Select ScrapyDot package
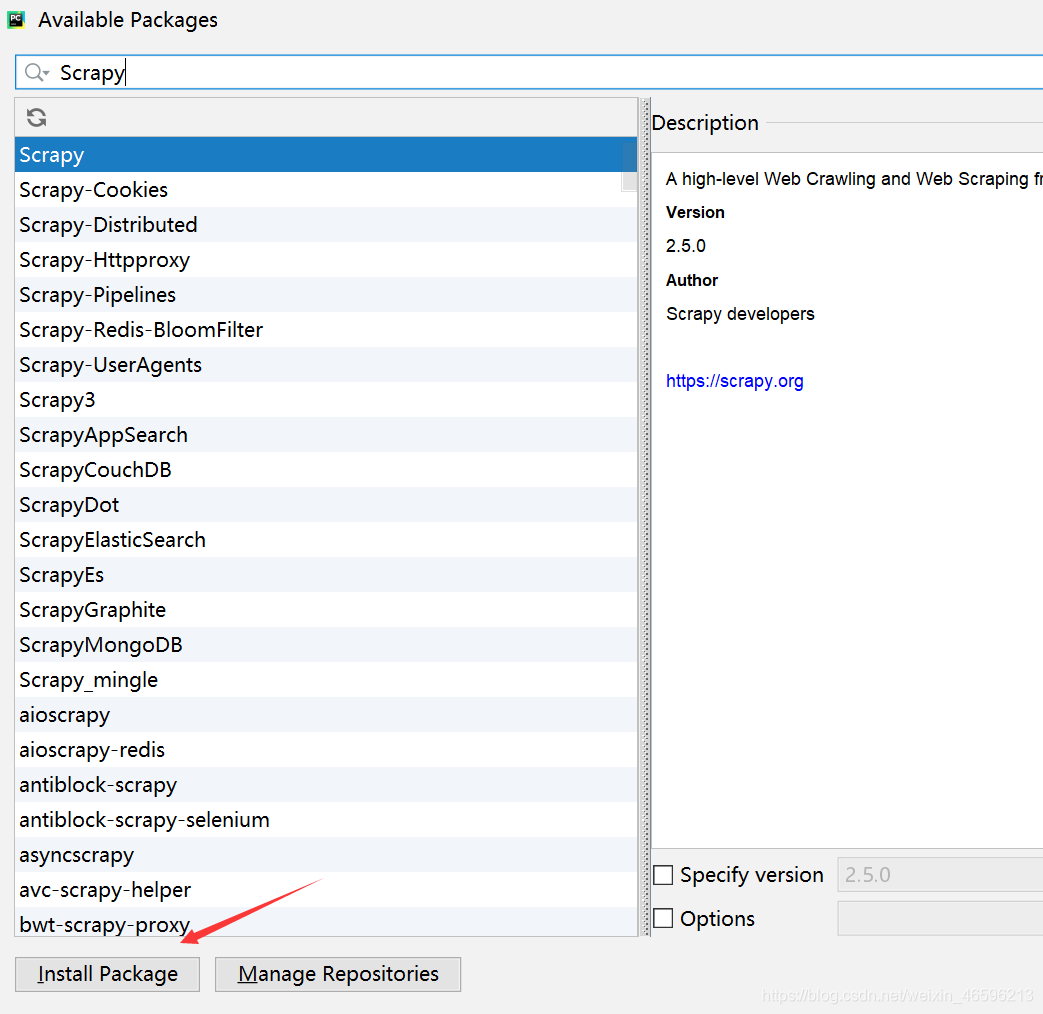Screen dimensions: 1043x1014 326,505
